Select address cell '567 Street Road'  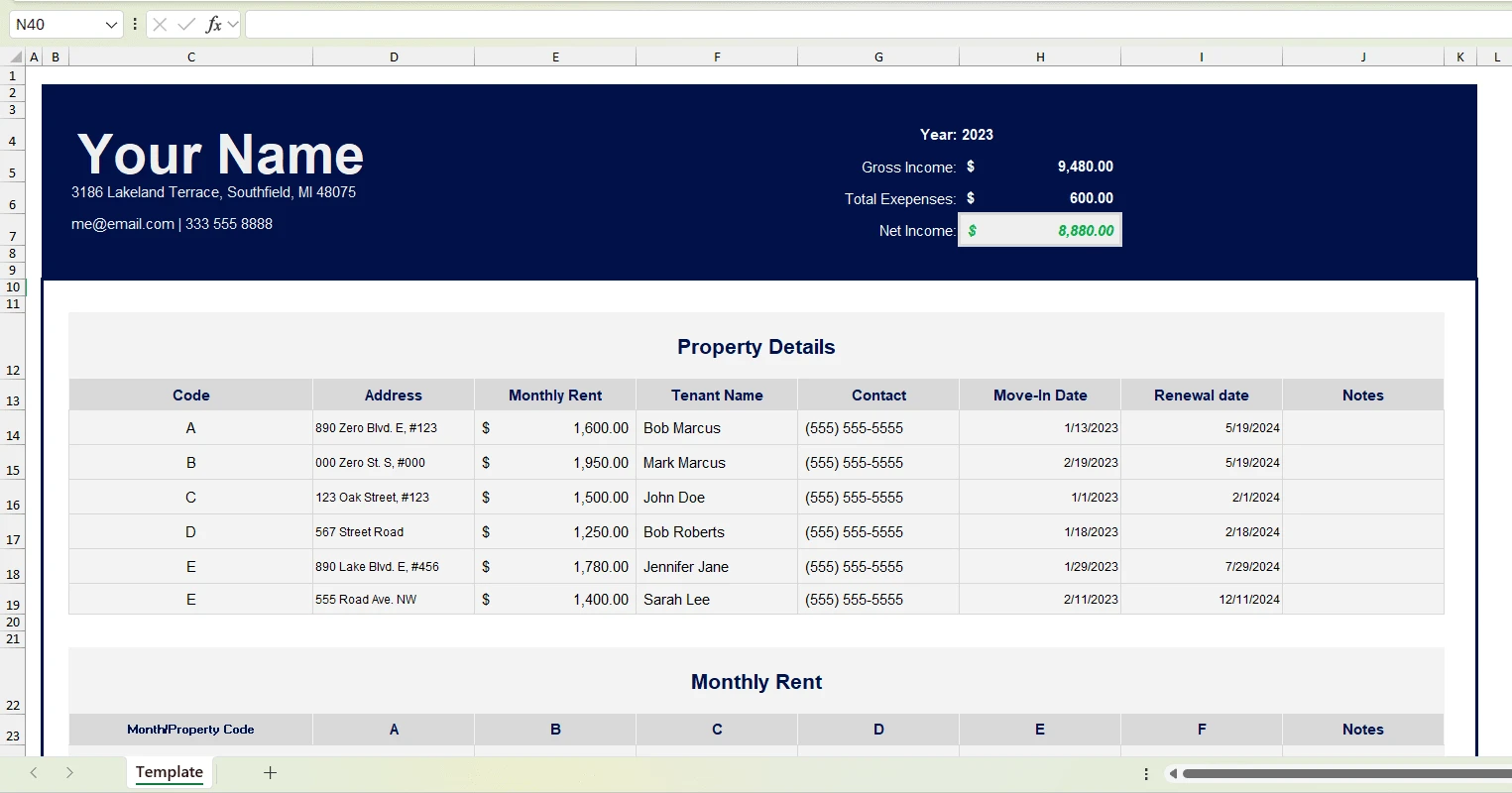point(394,532)
